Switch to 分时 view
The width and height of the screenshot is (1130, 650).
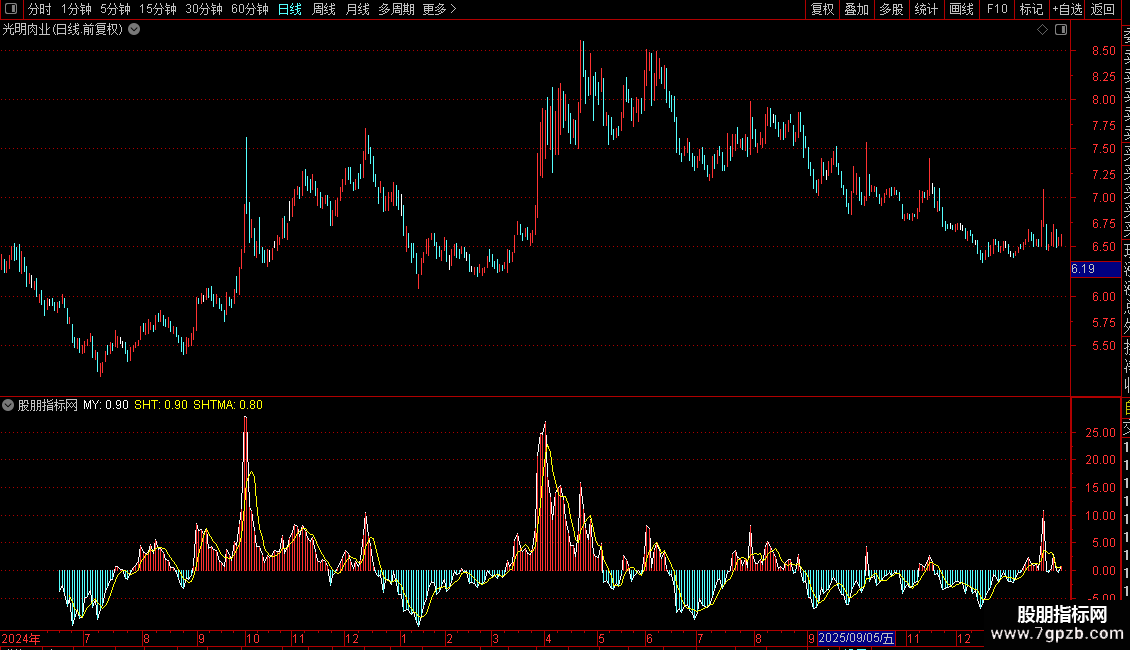40,9
